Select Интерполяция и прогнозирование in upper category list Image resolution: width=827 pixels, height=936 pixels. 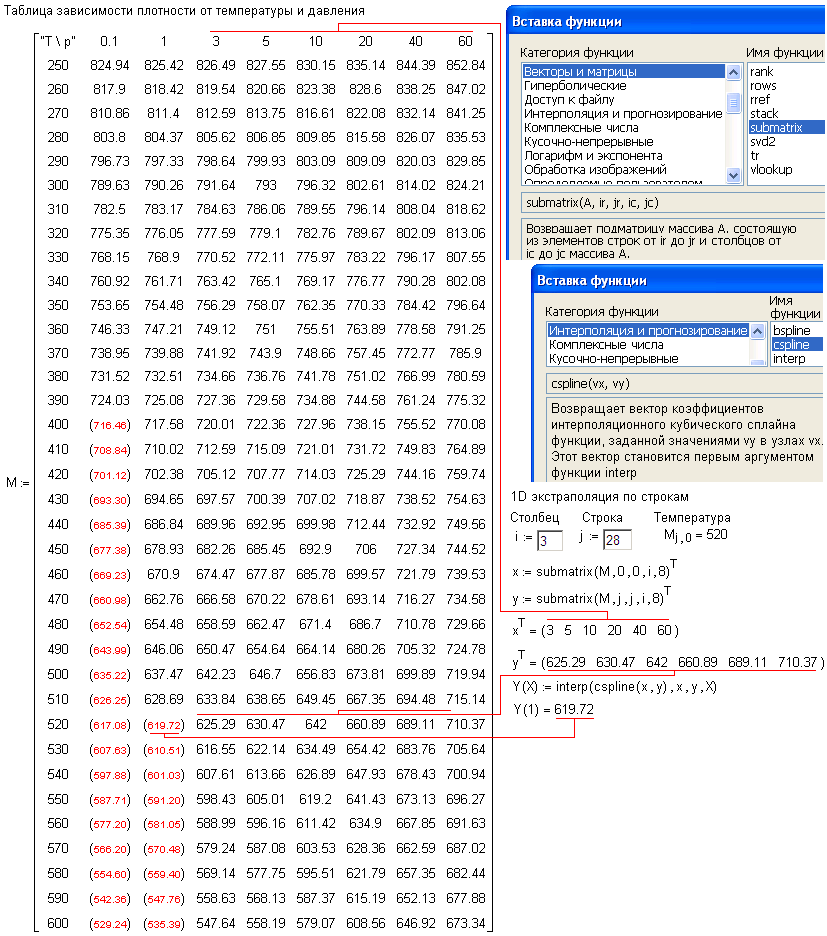pos(623,113)
